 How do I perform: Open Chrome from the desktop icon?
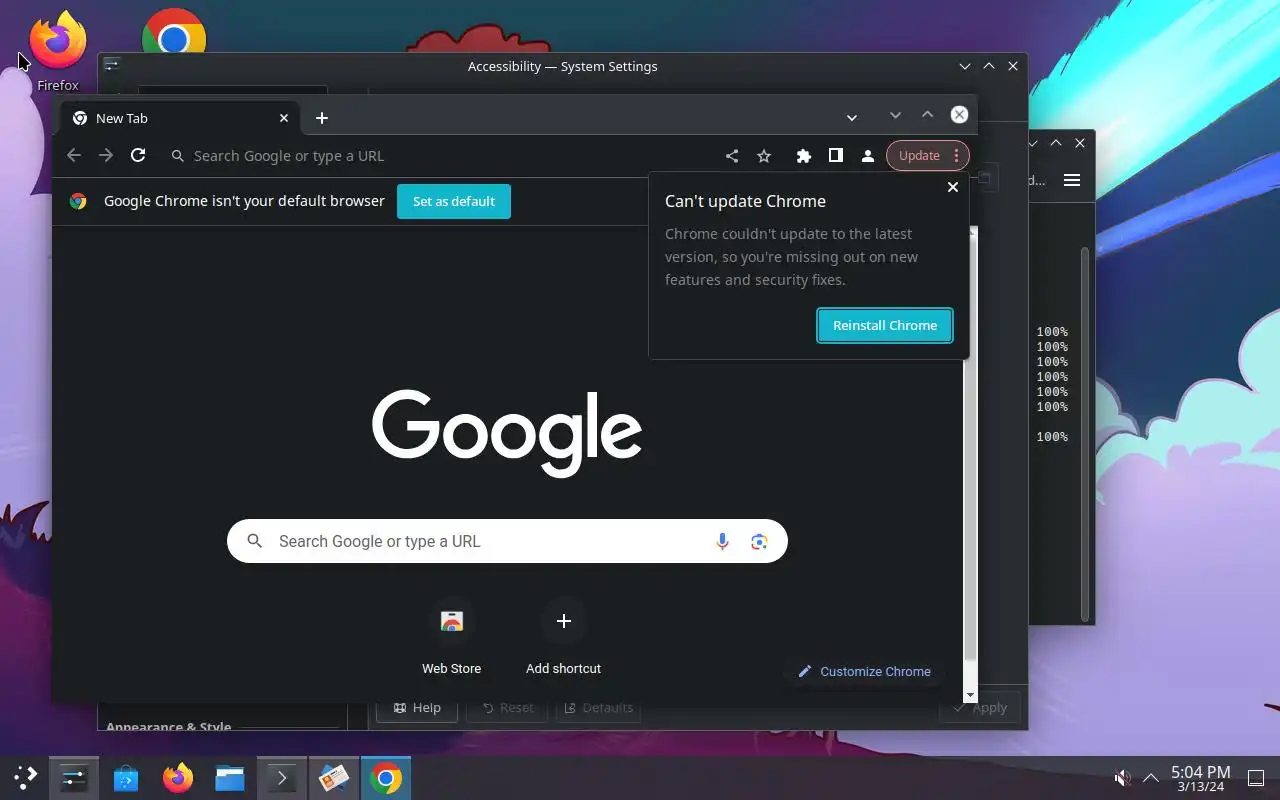coord(174,32)
